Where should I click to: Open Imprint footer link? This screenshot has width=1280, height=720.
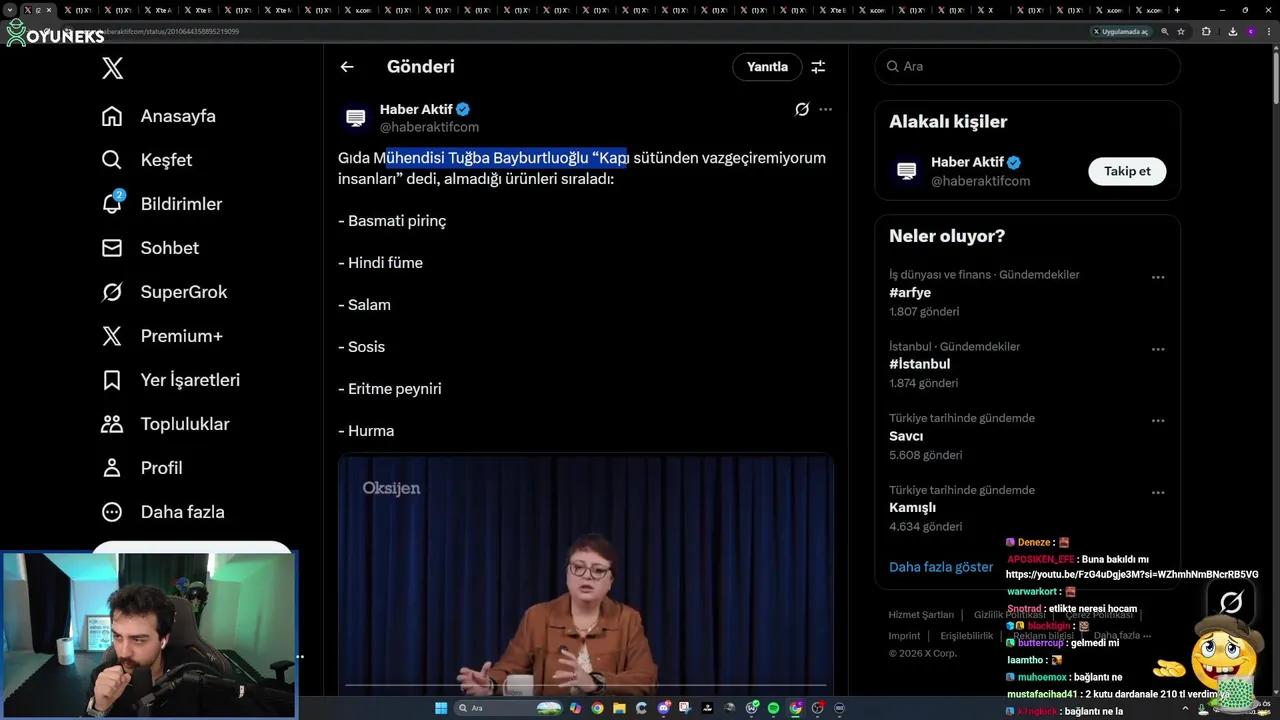point(904,636)
